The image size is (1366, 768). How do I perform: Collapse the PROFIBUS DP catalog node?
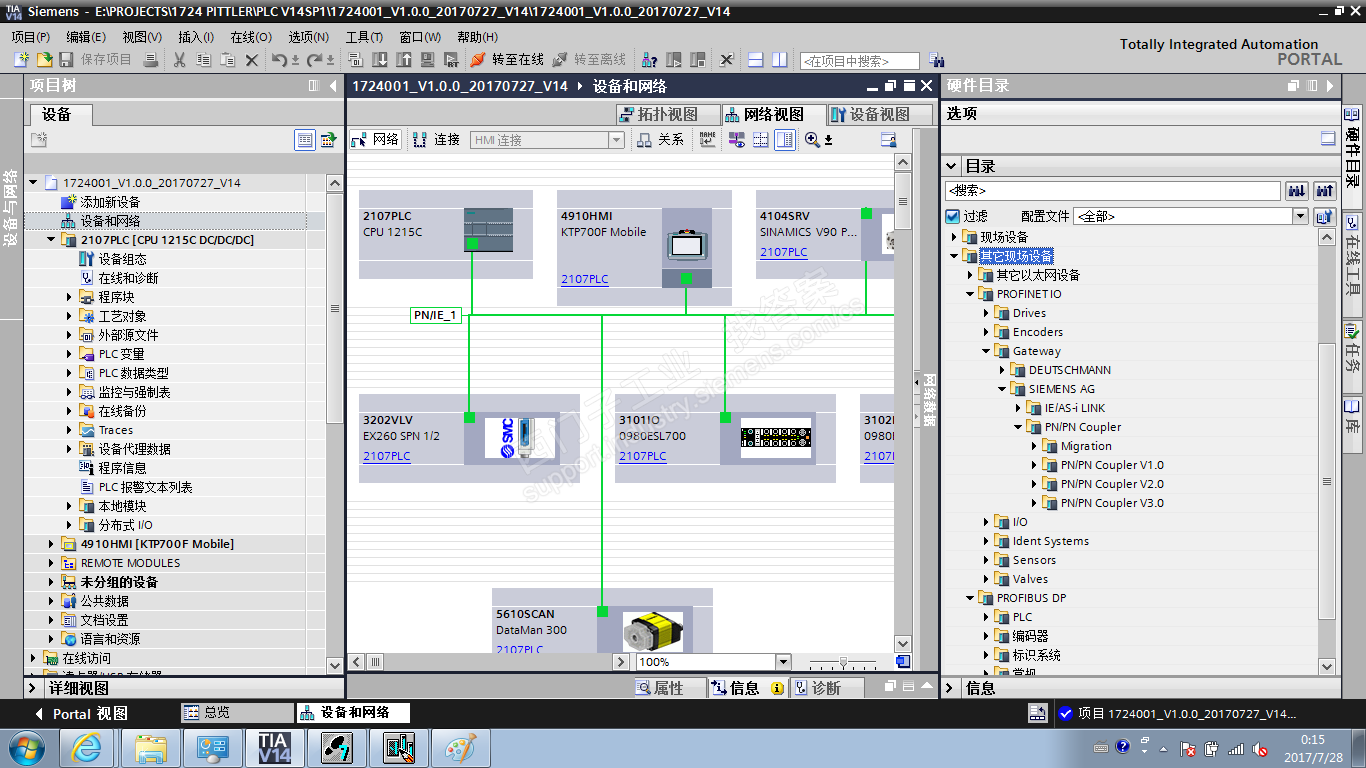coord(970,598)
